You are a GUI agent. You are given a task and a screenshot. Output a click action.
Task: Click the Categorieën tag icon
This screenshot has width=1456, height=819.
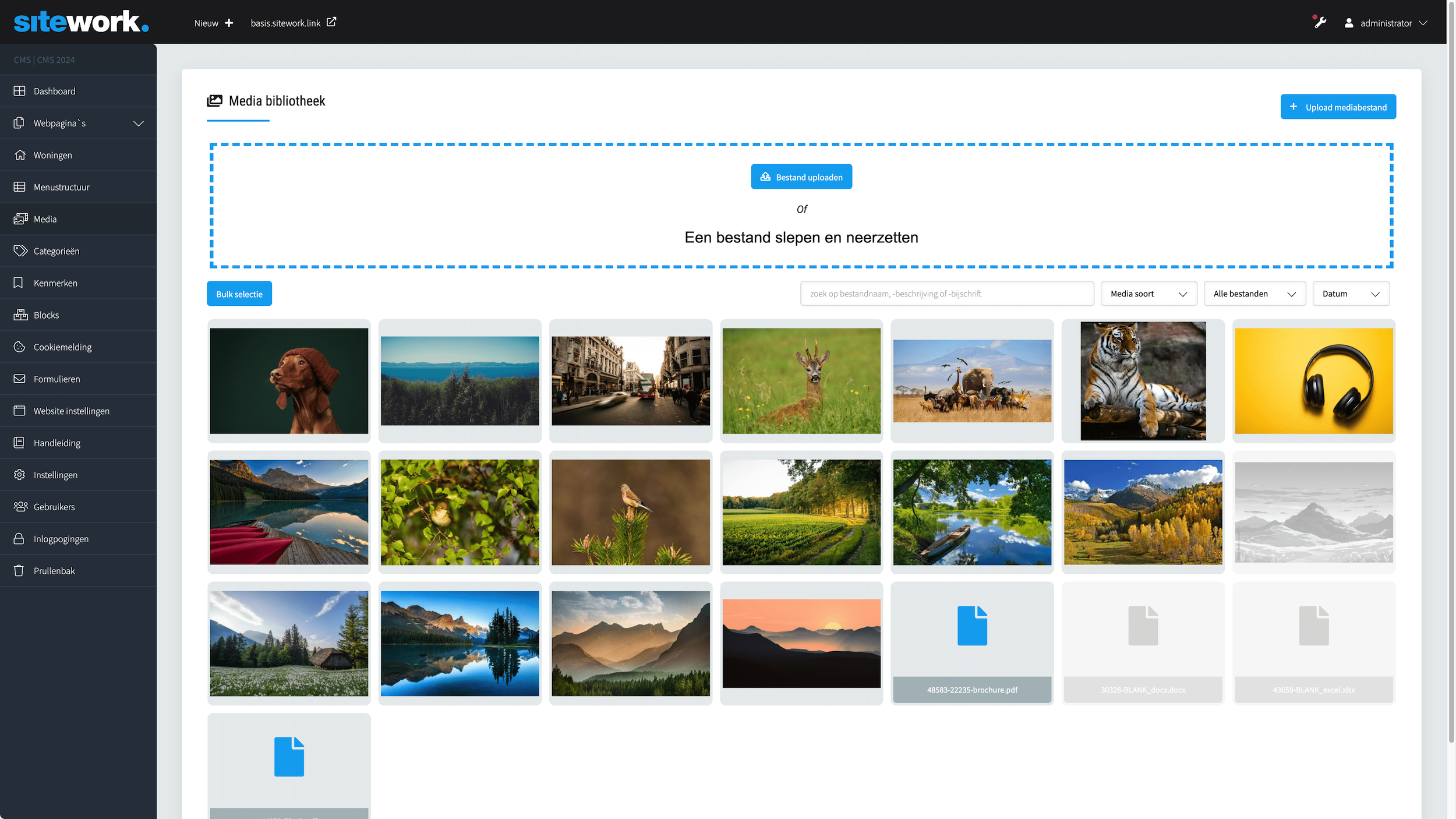click(20, 251)
